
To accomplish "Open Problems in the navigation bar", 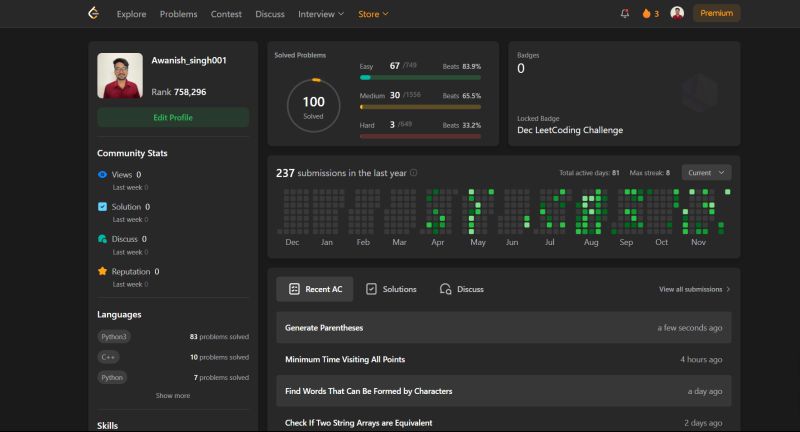I will (x=178, y=14).
